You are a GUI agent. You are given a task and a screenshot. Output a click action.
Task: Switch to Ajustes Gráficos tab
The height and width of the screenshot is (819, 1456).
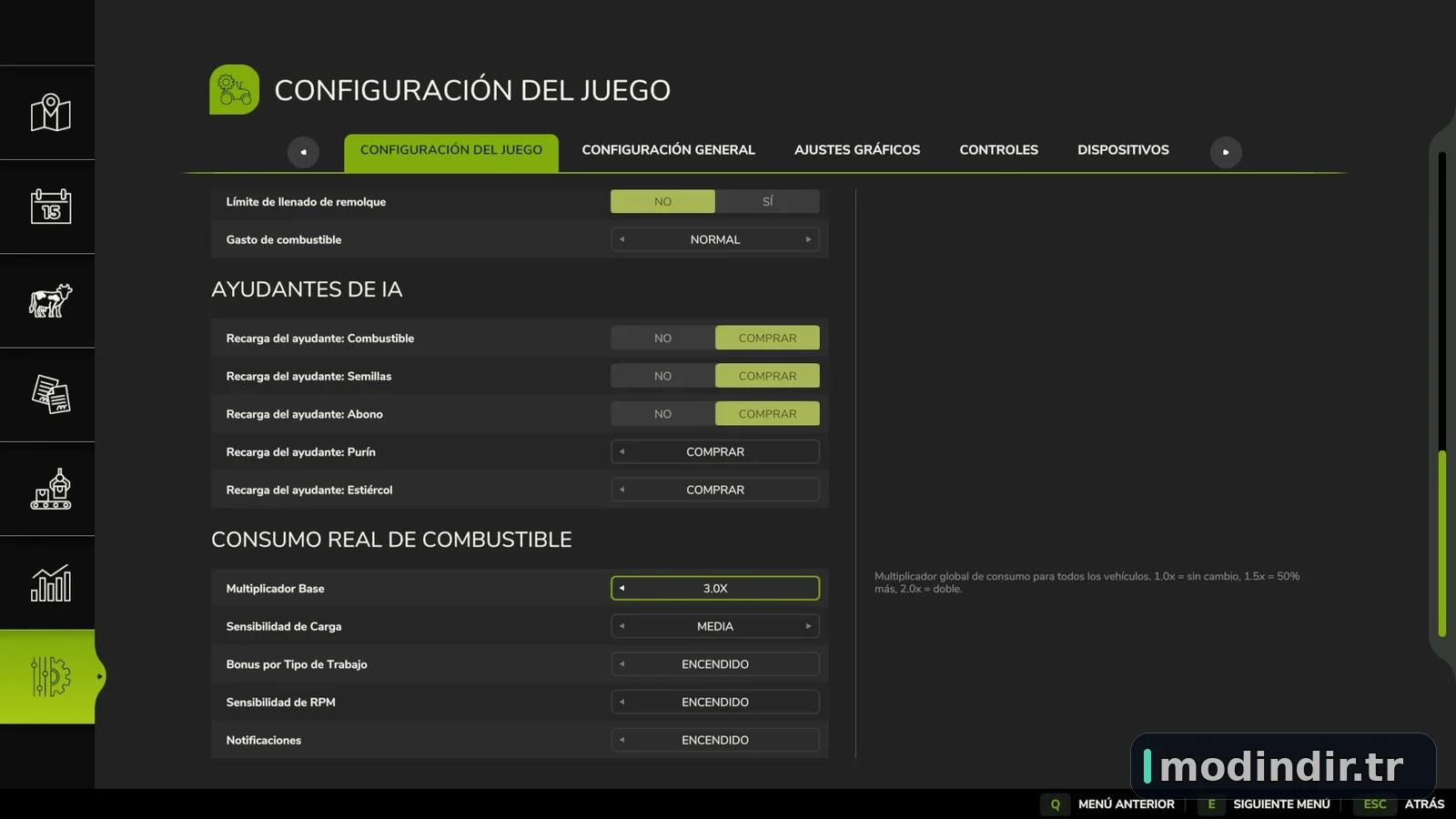pyautogui.click(x=857, y=150)
